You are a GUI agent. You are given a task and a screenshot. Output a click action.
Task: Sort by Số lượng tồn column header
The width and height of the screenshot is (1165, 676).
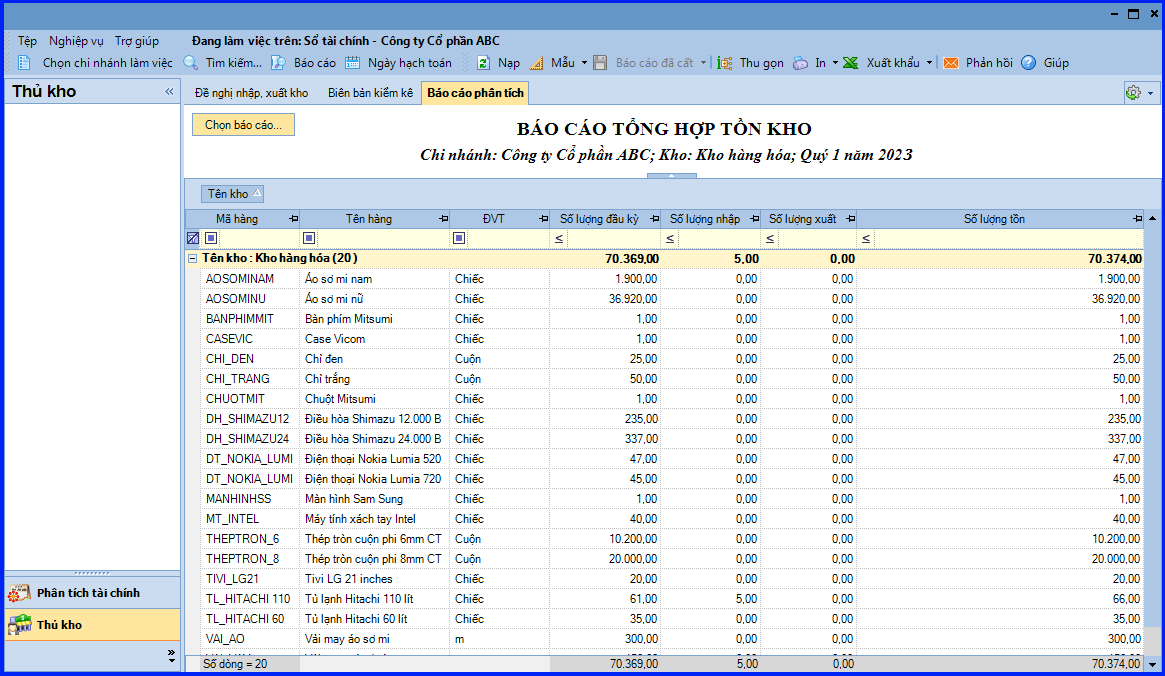[x=994, y=219]
